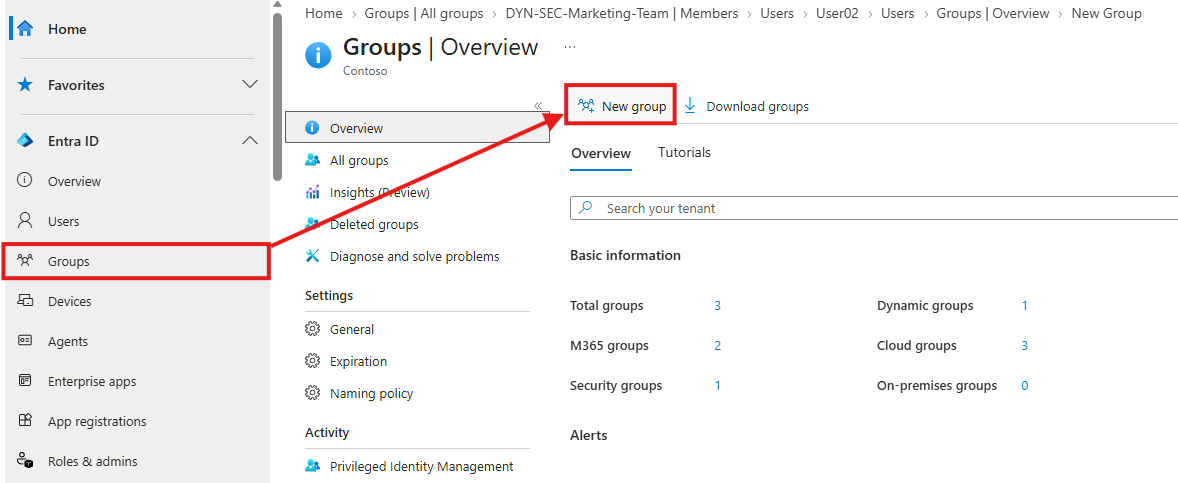
Task: Click the Entra ID diamond icon
Action: [x=25, y=141]
